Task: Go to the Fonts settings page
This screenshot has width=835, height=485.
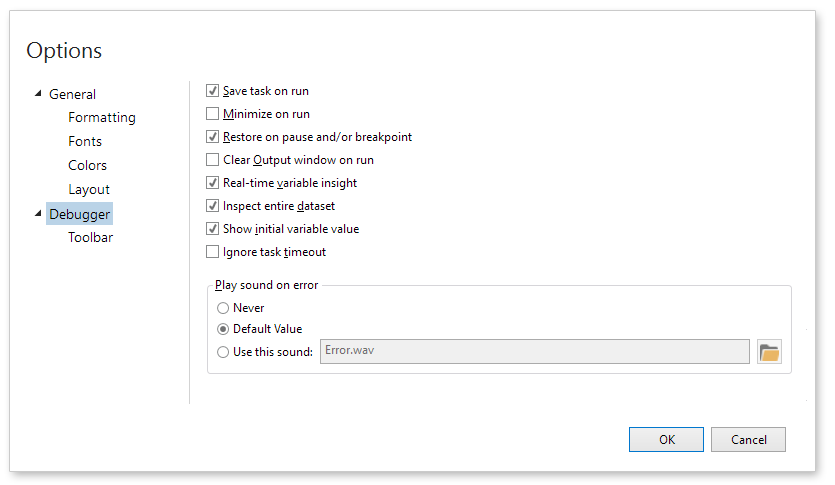Action: 85,142
